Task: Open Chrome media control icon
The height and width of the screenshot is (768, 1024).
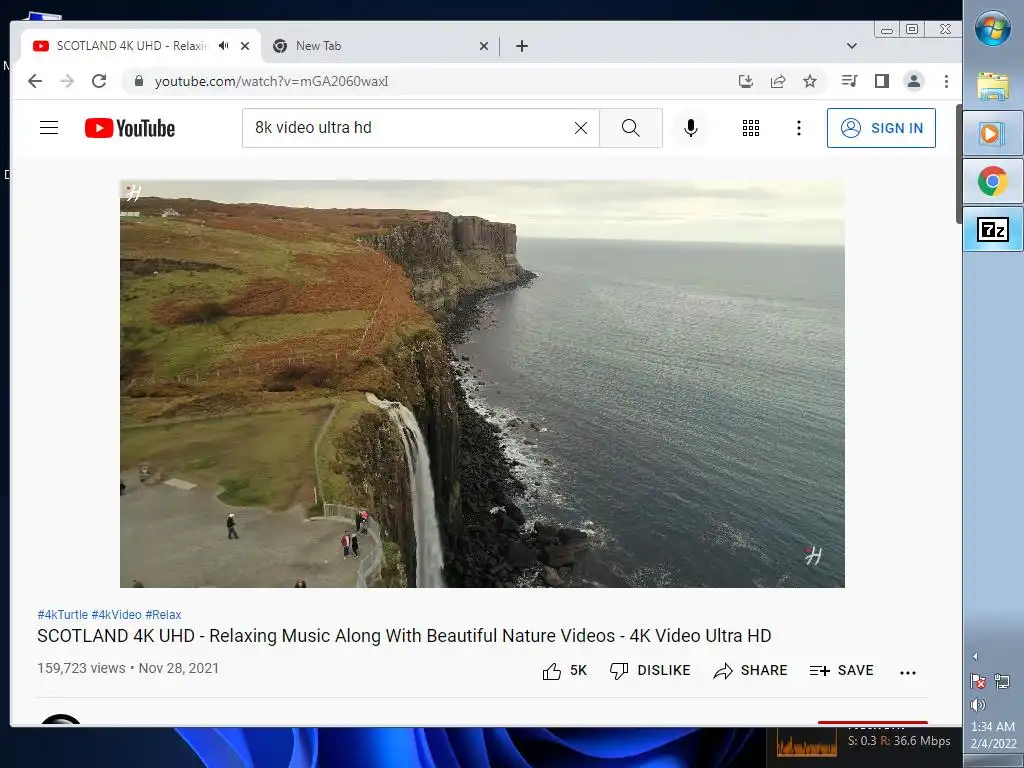Action: click(x=849, y=81)
